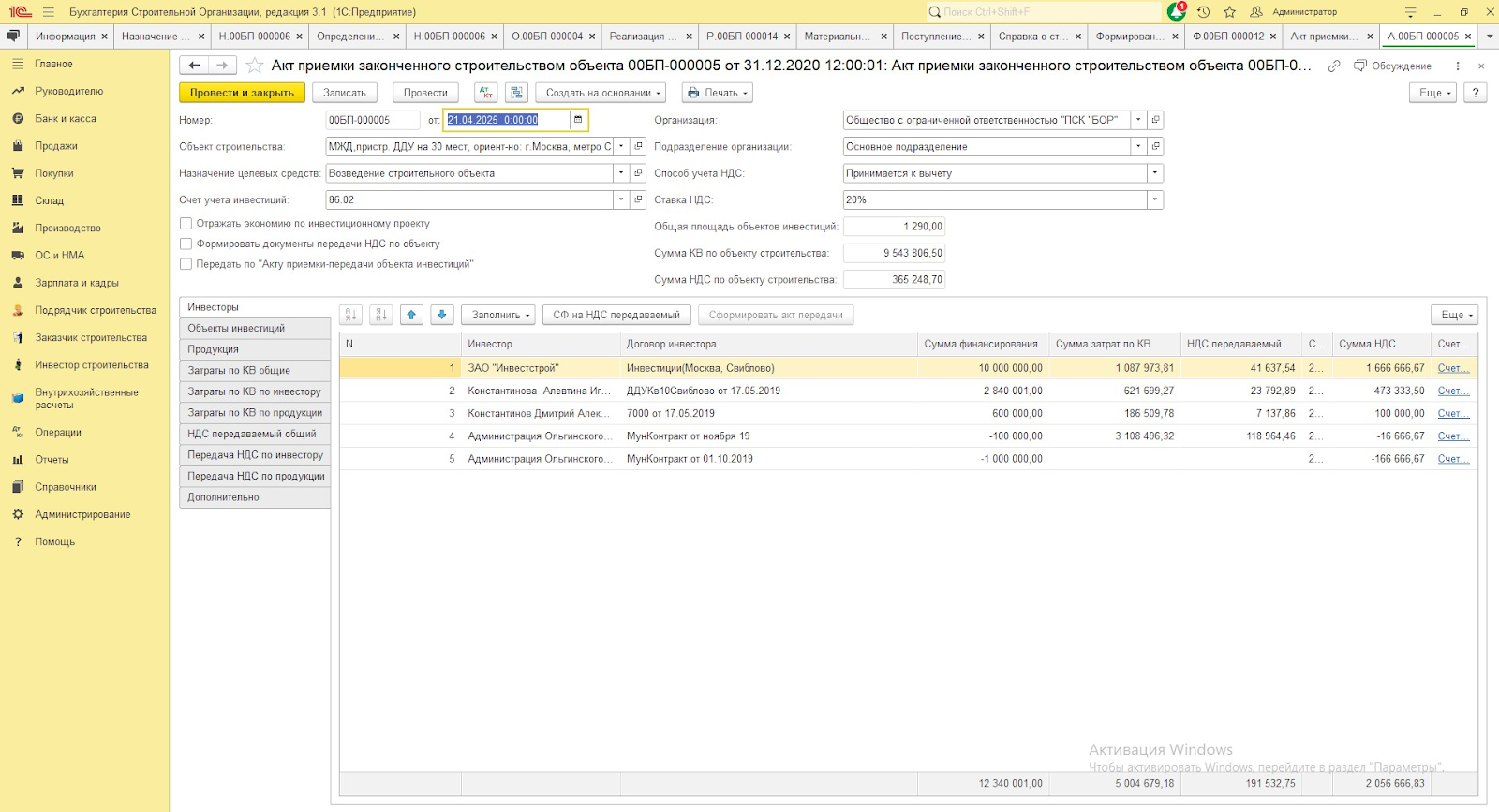Open the notifications bell icon
This screenshot has height=812, width=1499.
pos(1177,12)
